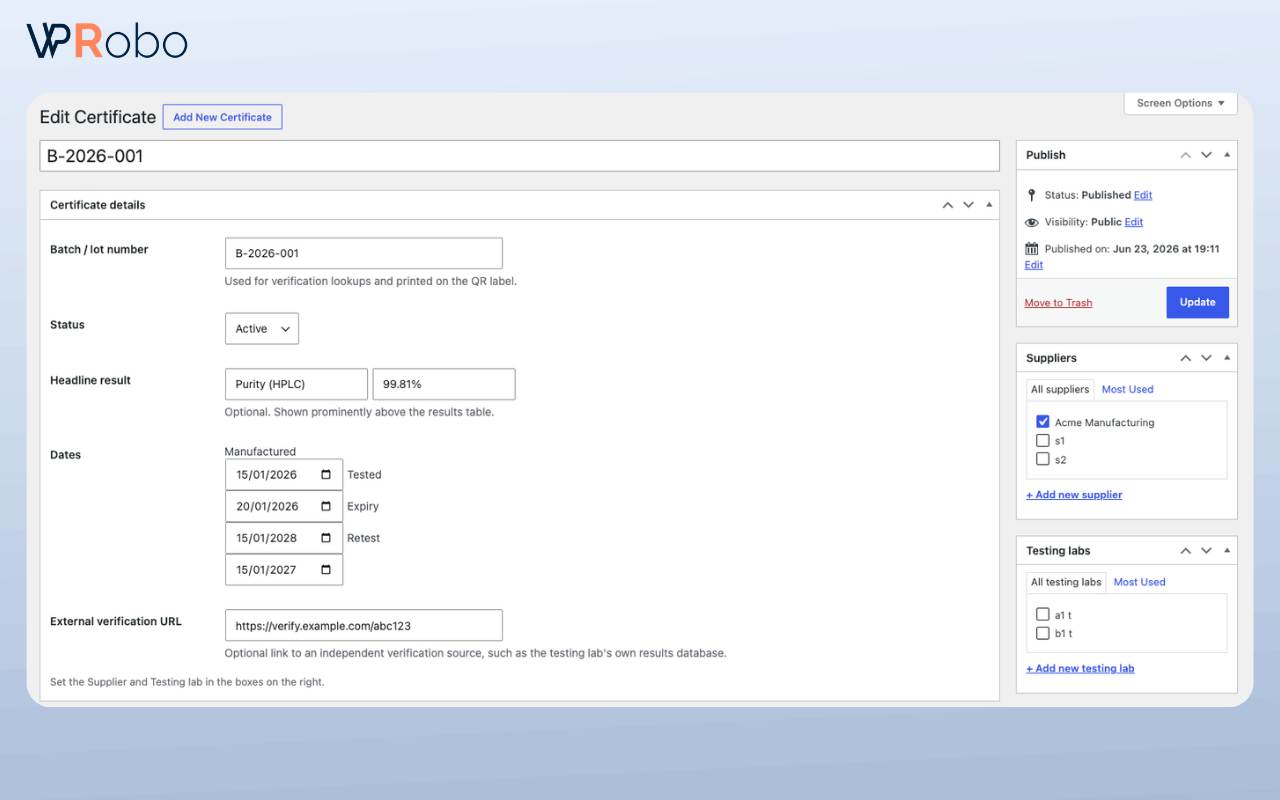Click the calendar icon beside Published on
The image size is (1280, 800).
pos(1032,249)
